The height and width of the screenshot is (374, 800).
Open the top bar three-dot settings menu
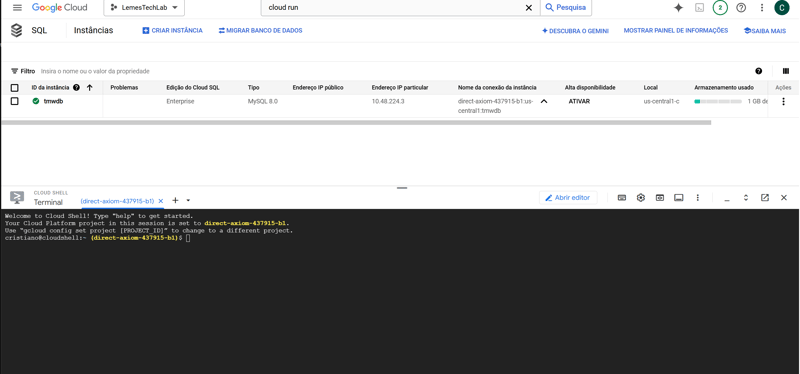762,8
